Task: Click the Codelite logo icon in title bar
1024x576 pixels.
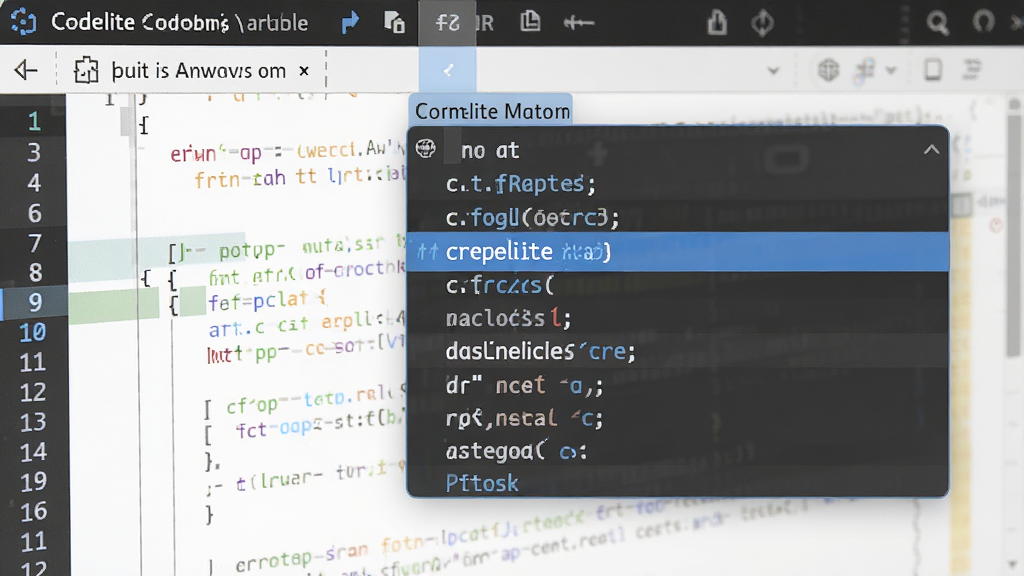Action: [24, 22]
